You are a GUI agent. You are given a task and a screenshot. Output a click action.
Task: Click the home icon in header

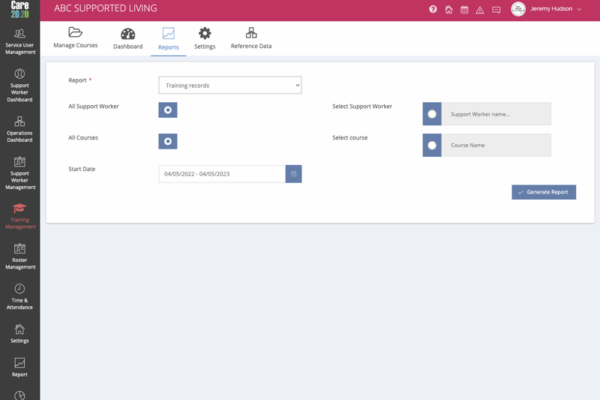(449, 9)
